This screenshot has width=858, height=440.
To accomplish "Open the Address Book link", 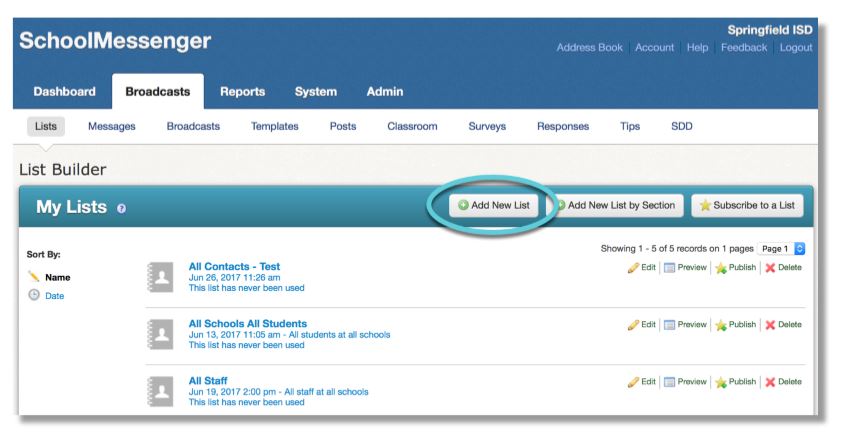I will point(589,48).
